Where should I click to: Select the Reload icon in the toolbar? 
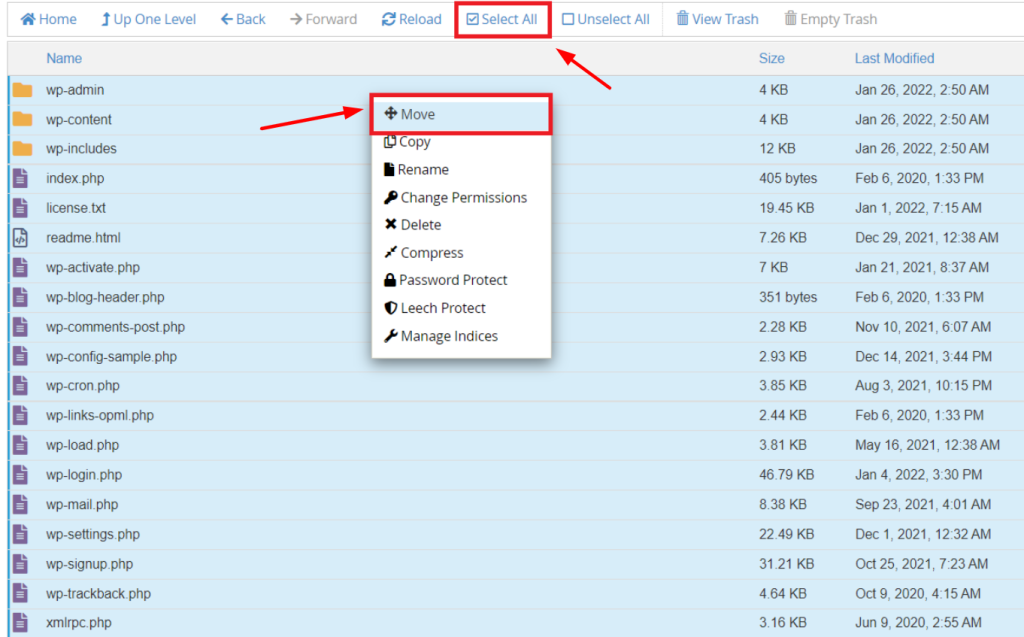click(410, 18)
